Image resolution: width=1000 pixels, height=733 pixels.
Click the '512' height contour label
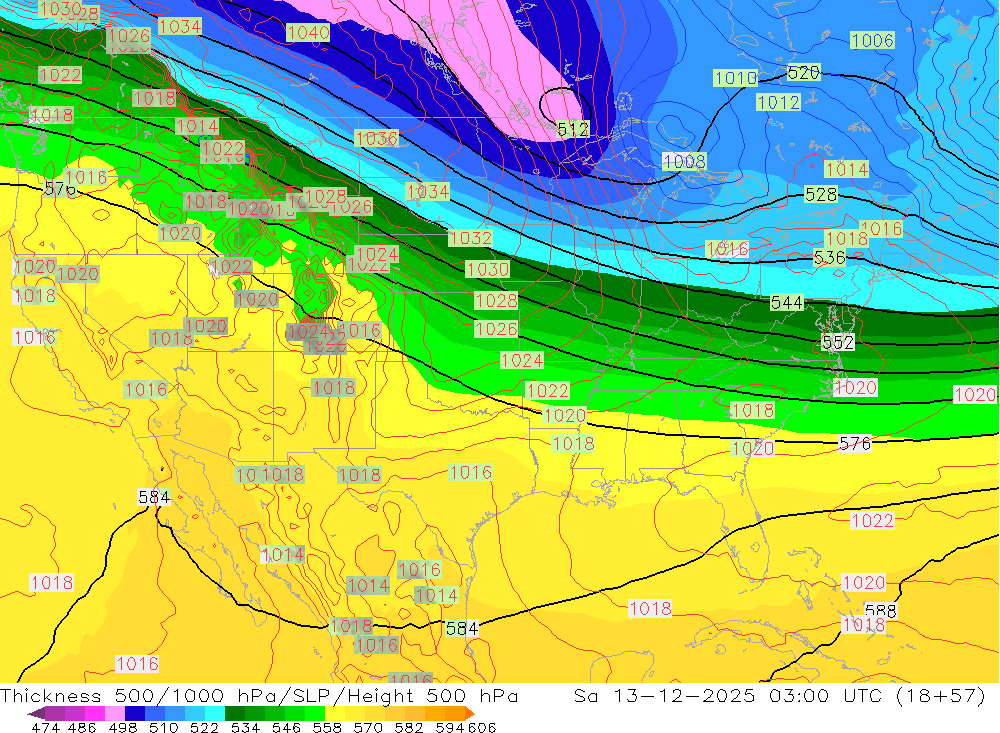(x=573, y=130)
